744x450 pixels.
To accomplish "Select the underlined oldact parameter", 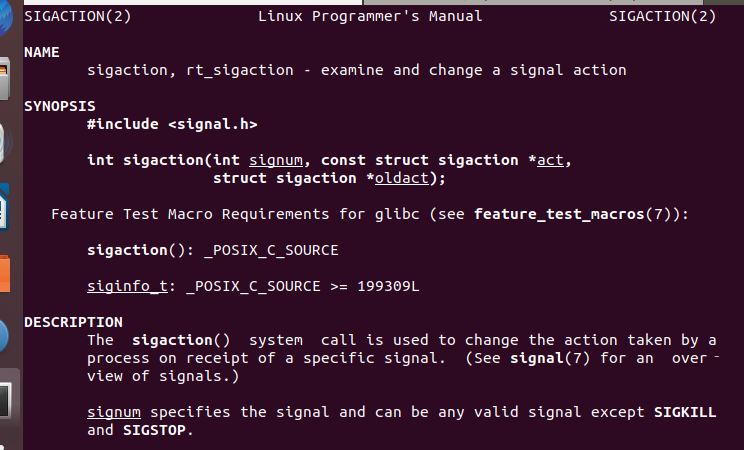I will 405,178.
